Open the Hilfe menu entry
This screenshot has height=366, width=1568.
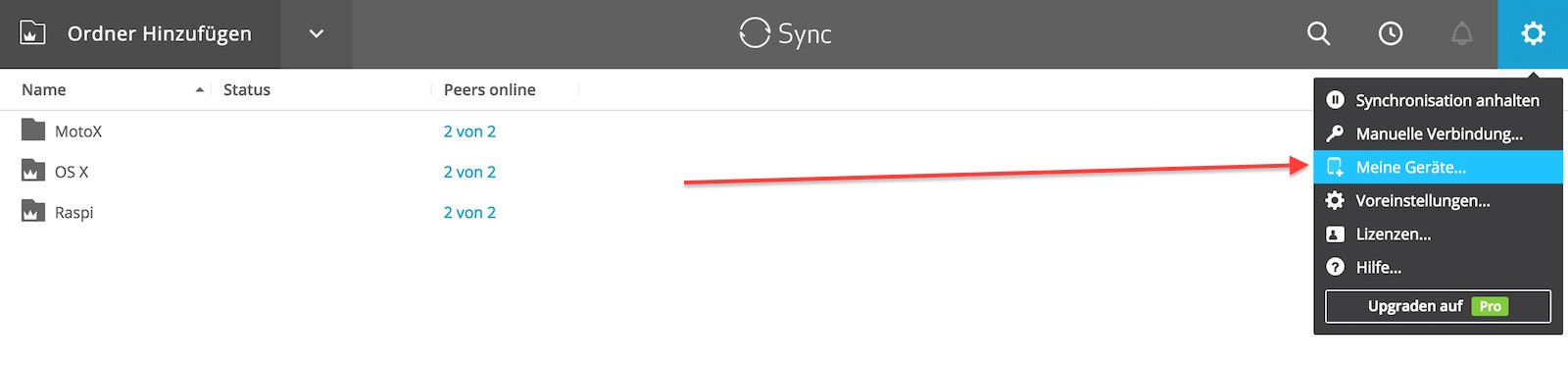[x=1438, y=267]
